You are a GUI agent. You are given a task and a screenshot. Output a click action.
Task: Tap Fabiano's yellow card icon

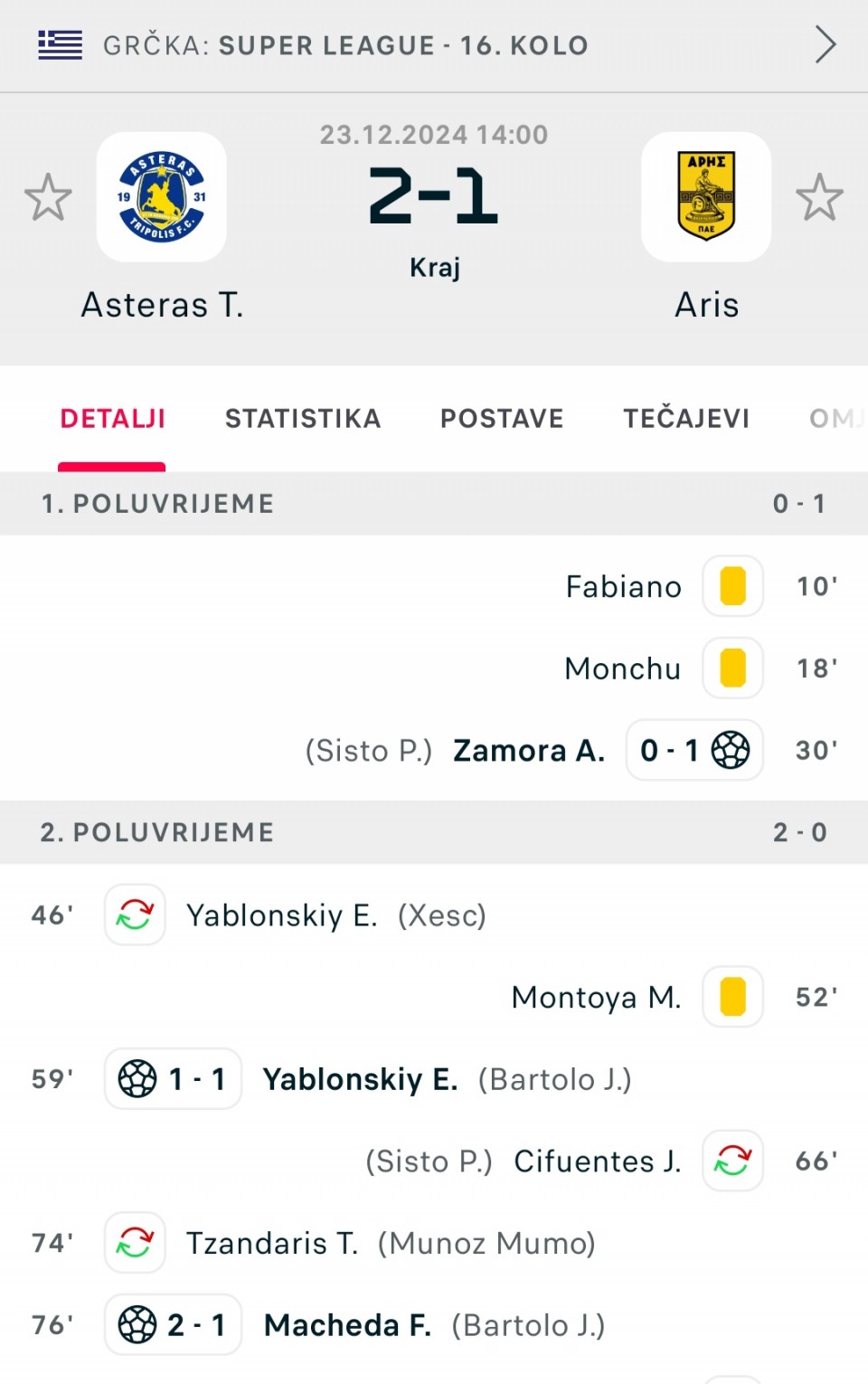tap(732, 586)
